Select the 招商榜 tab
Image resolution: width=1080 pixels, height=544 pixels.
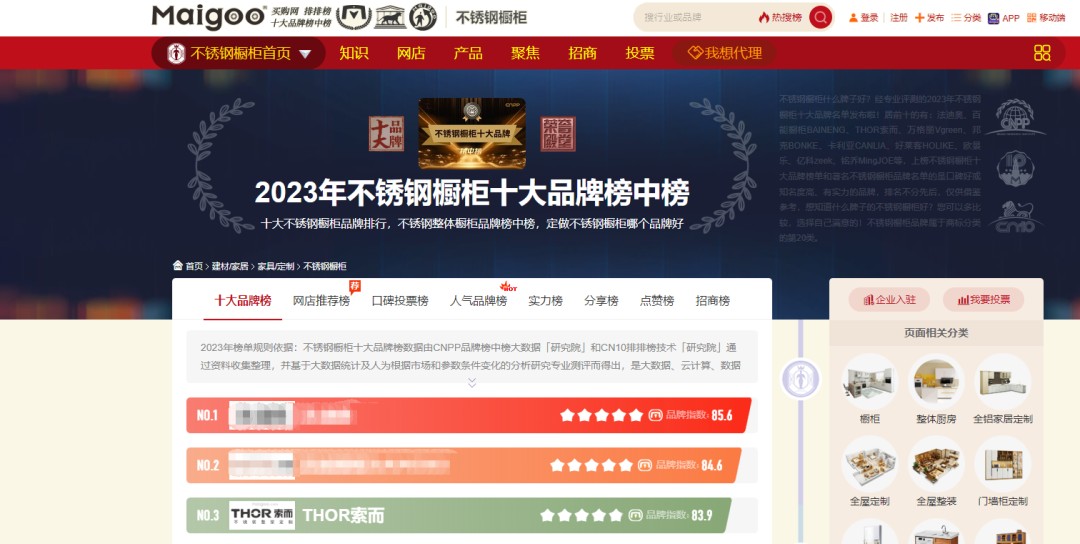pos(713,301)
